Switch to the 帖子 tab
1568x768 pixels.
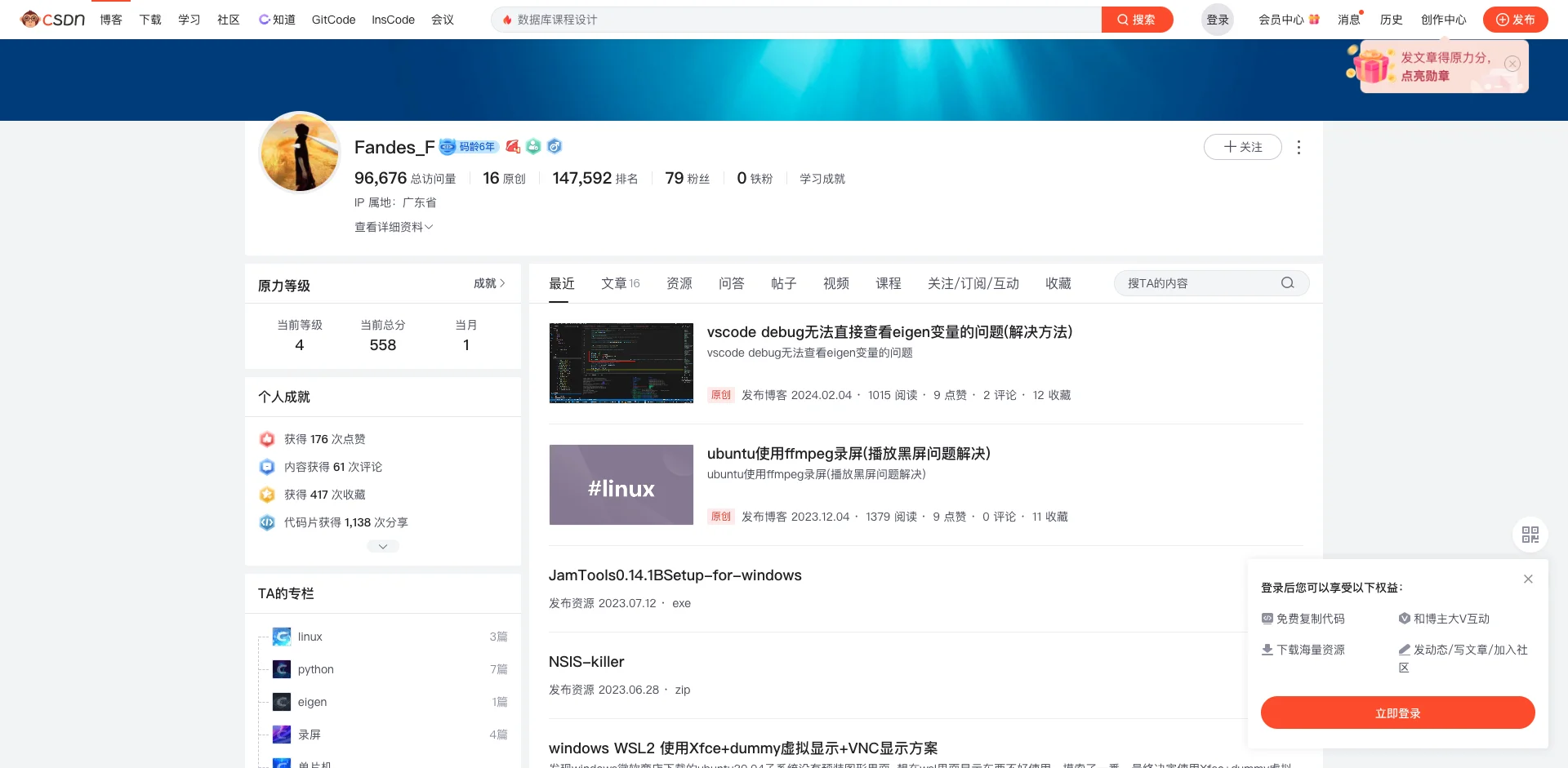tap(784, 283)
